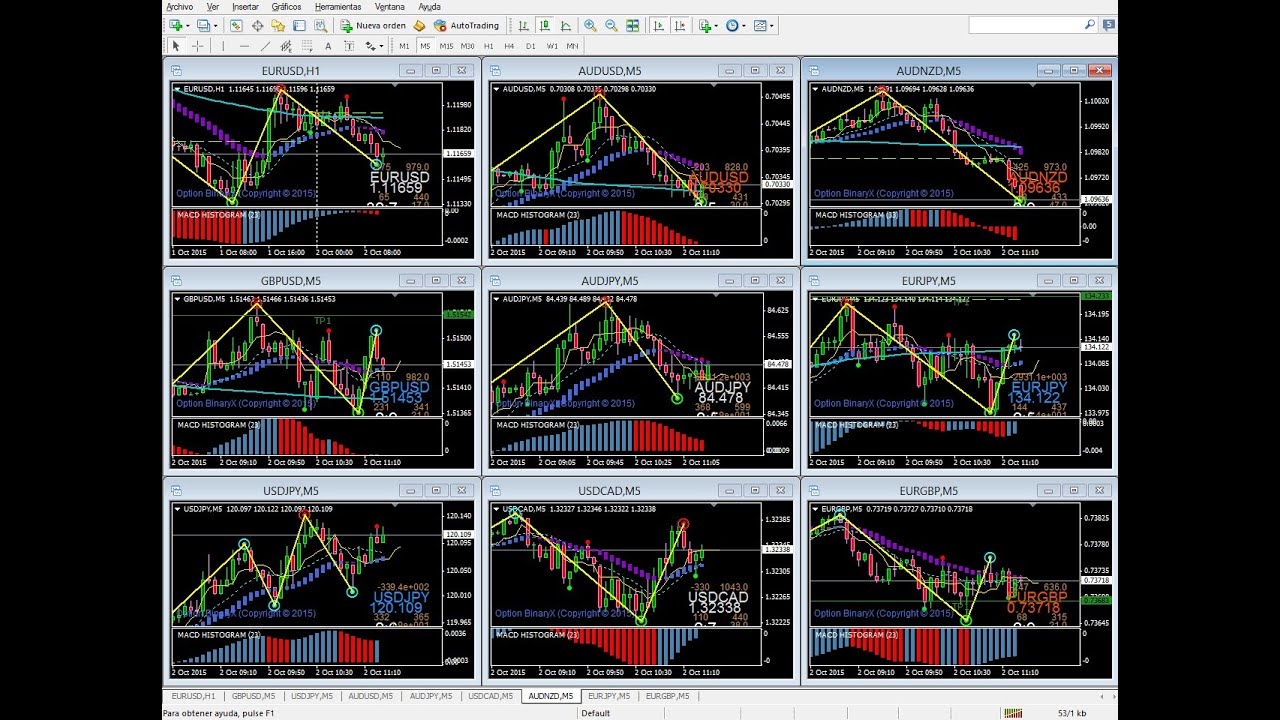
Task: Expand the new chart dropdown arrow
Action: 187,25
